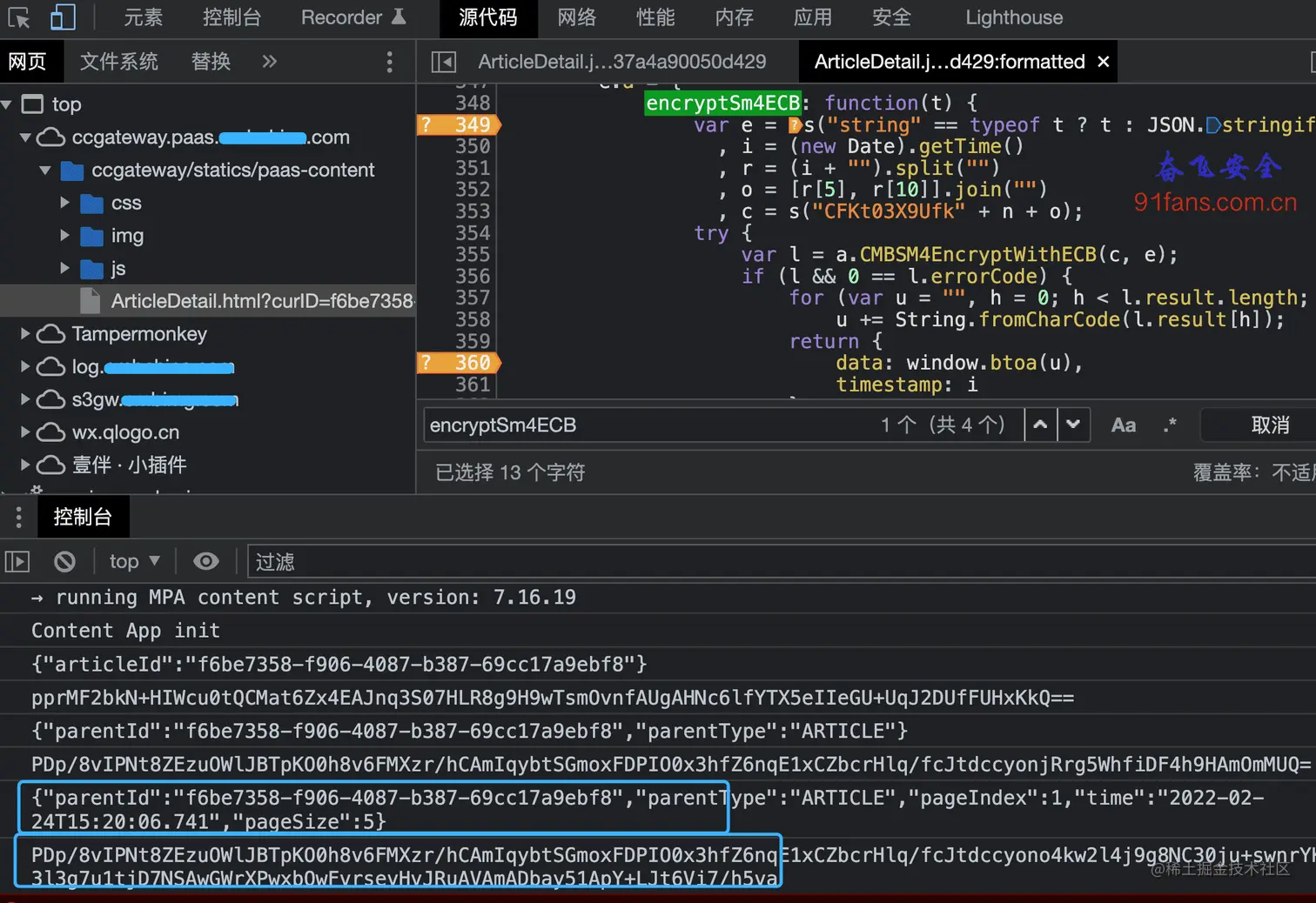
Task: Toggle the live expression eye icon
Action: point(206,562)
